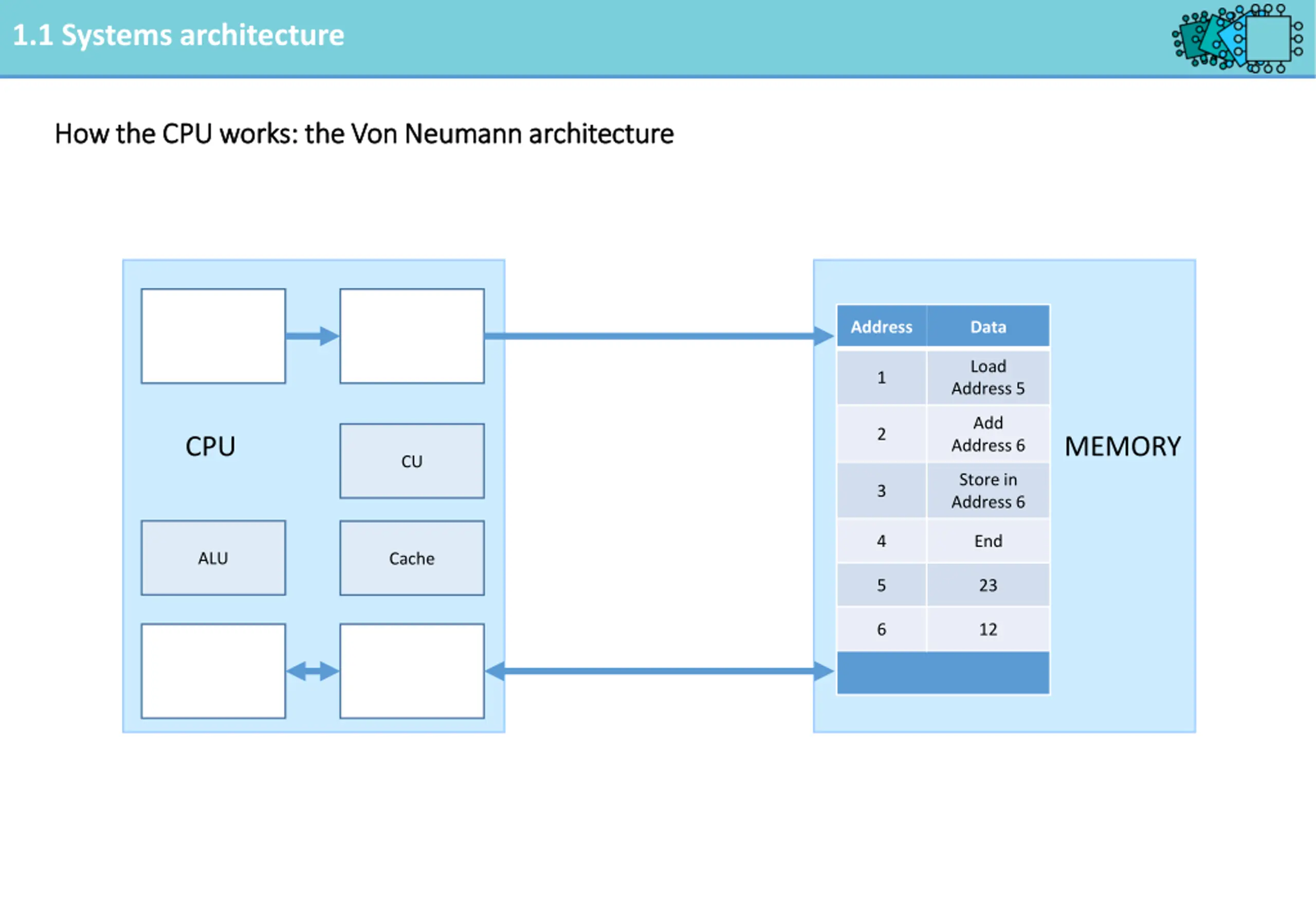
Task: Click the blank blue footer row of memory table
Action: point(943,673)
